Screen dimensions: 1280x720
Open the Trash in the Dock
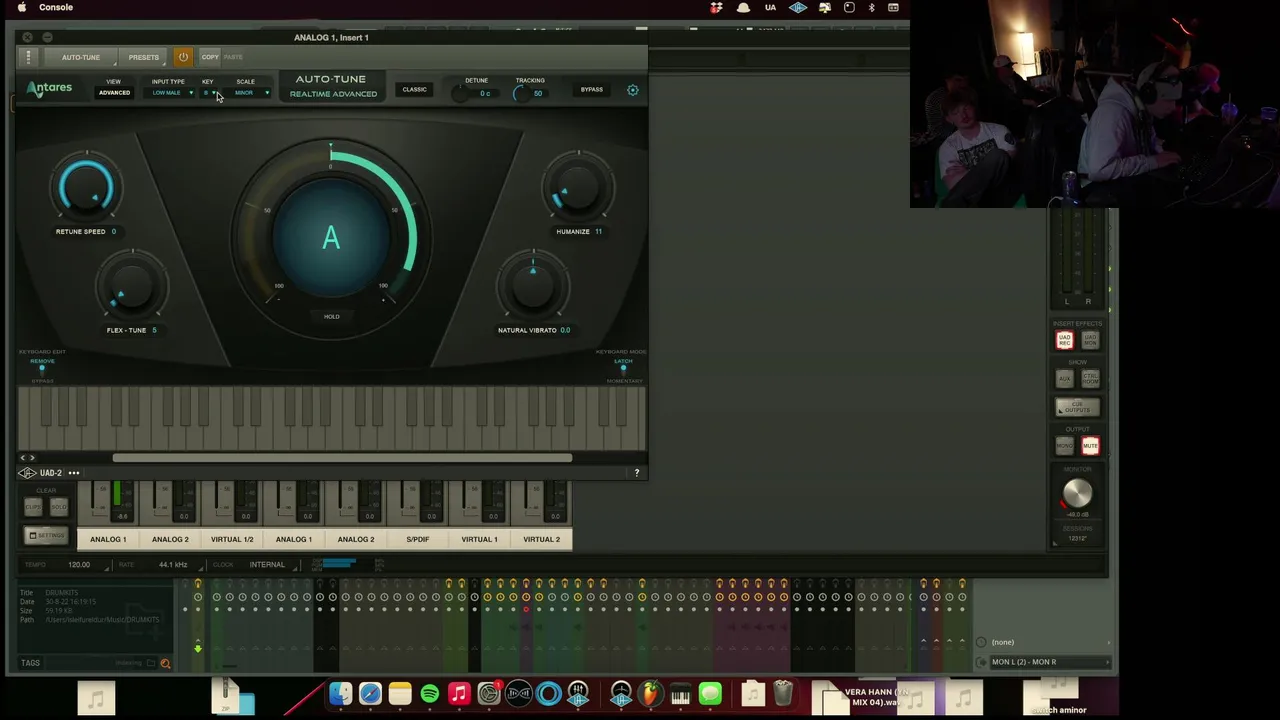[783, 693]
